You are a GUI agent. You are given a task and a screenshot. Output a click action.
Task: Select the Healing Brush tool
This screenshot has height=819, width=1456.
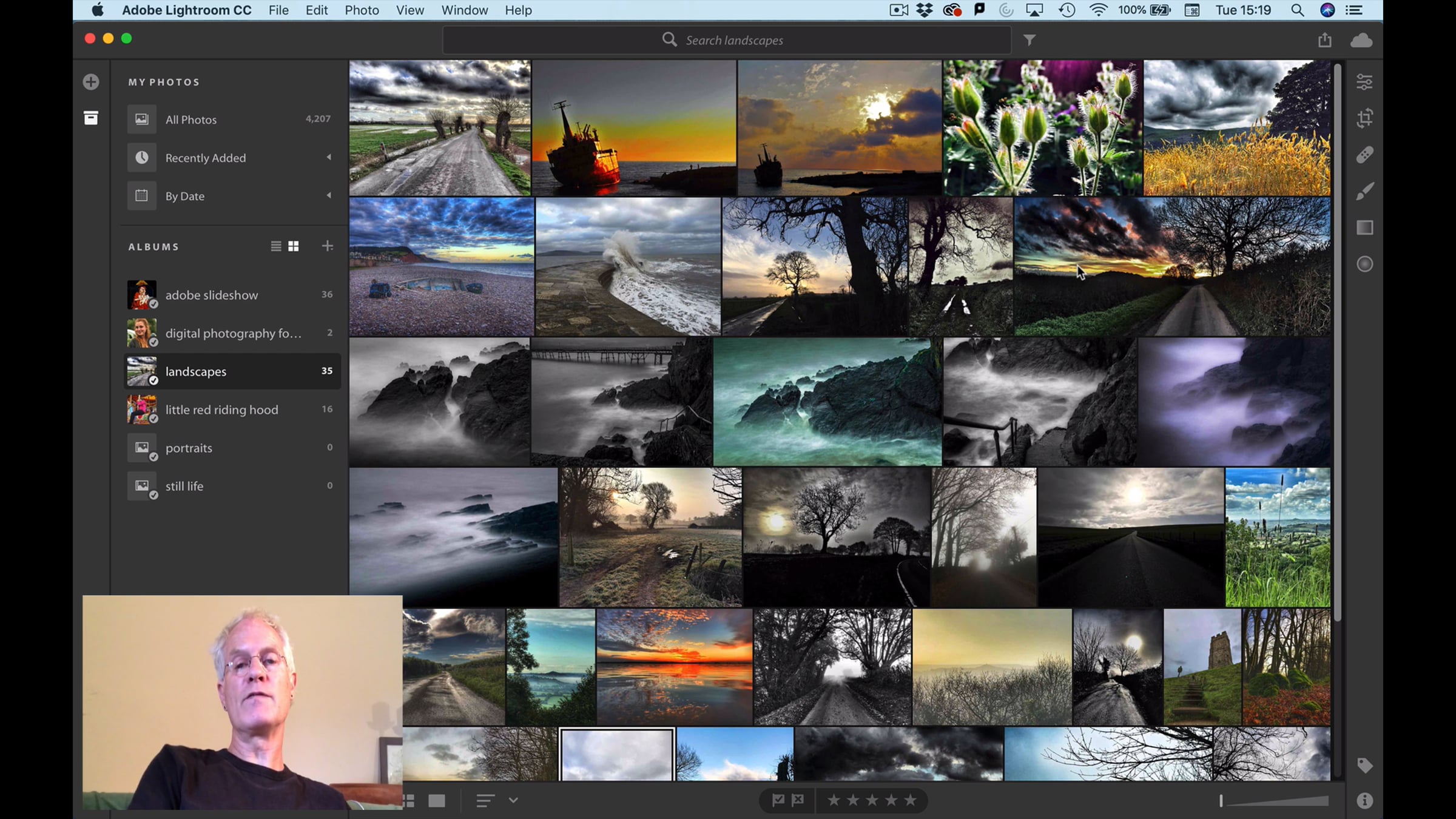pyautogui.click(x=1364, y=155)
